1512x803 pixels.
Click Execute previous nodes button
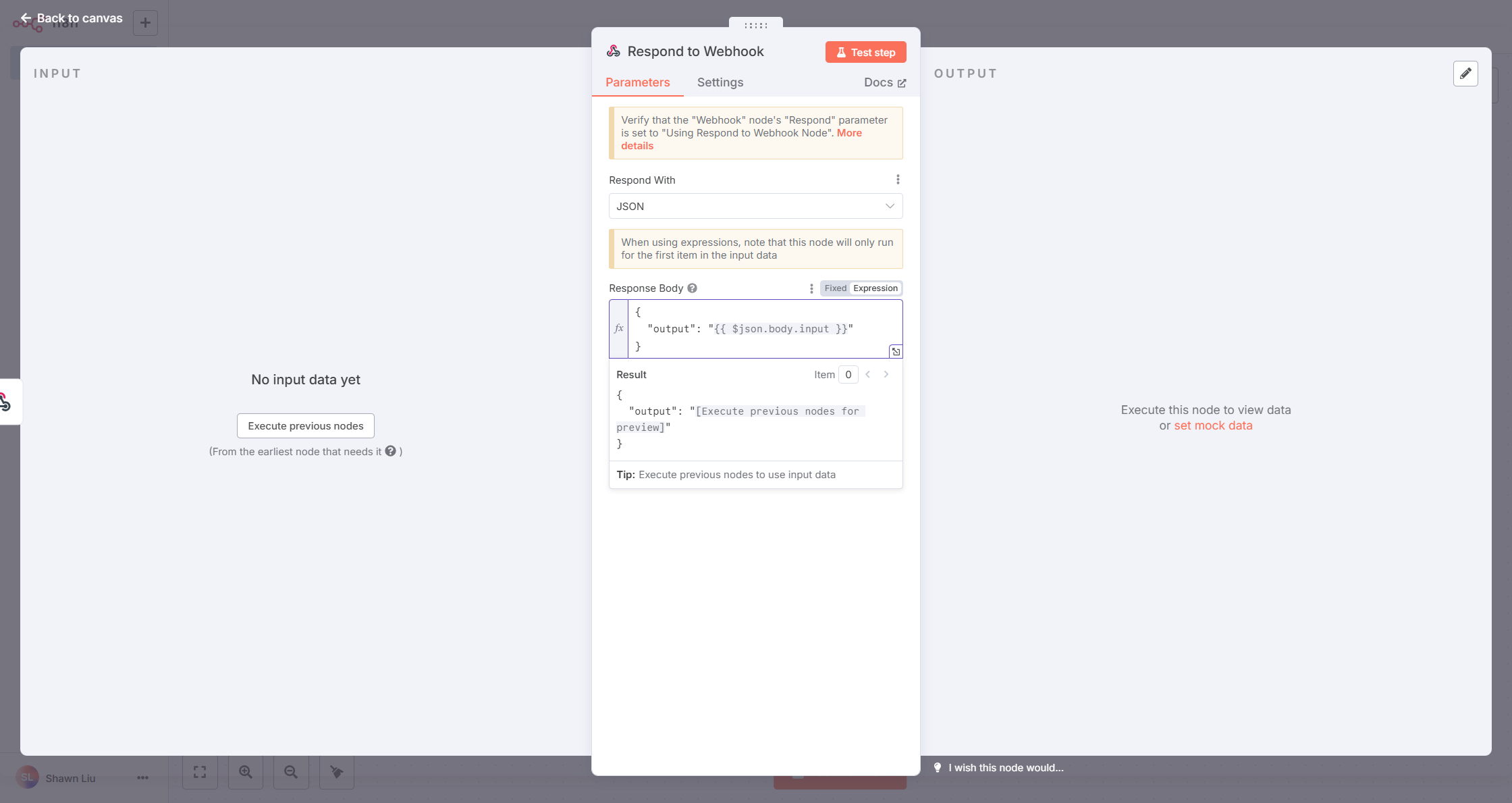tap(305, 426)
